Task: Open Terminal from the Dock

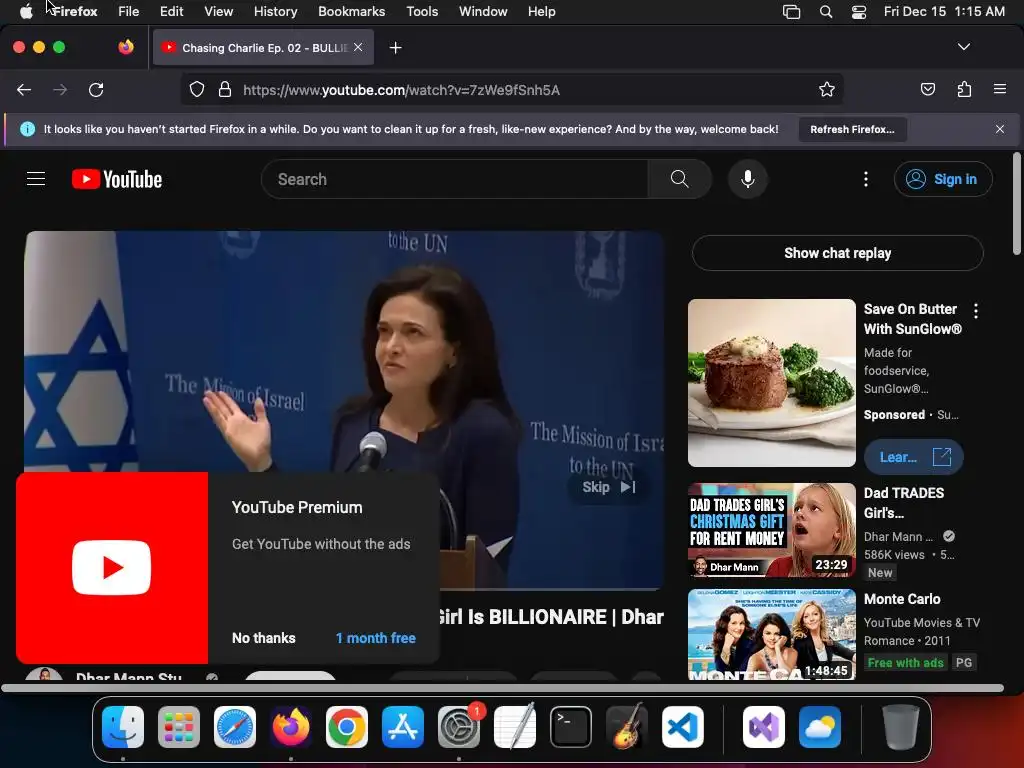Action: [x=571, y=727]
